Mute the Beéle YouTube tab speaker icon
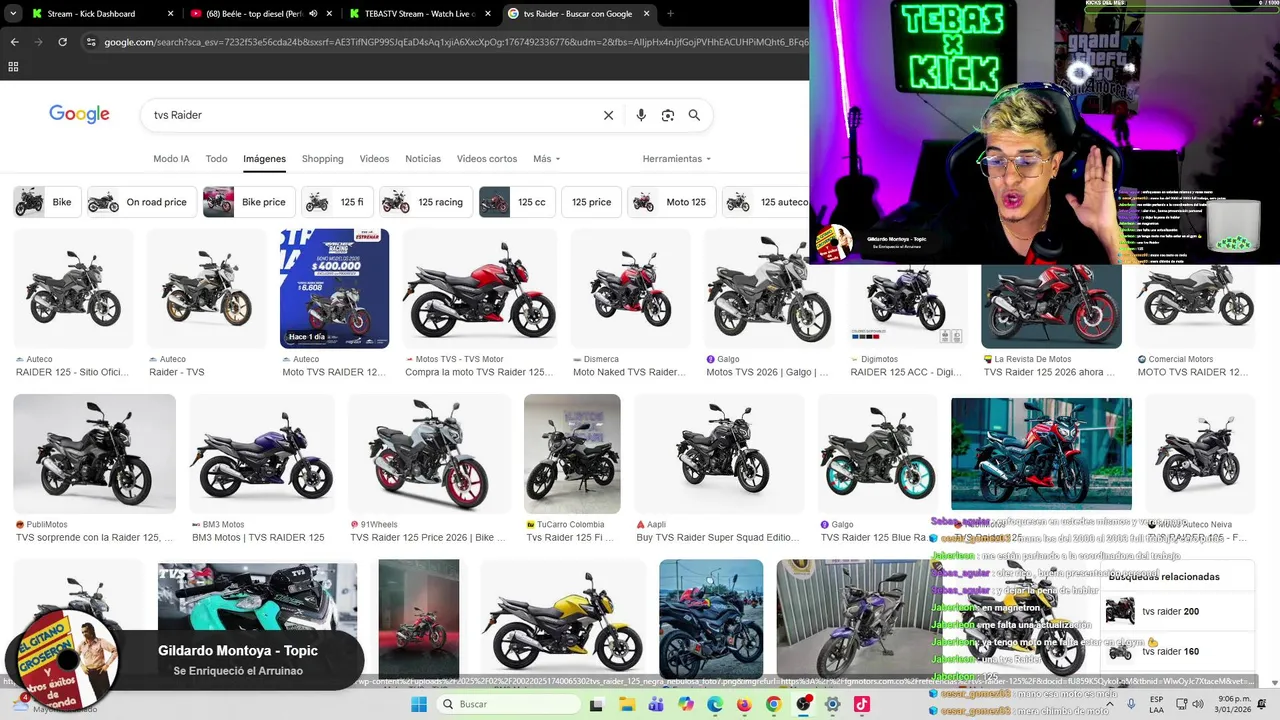This screenshot has height=720, width=1280. pos(313,14)
